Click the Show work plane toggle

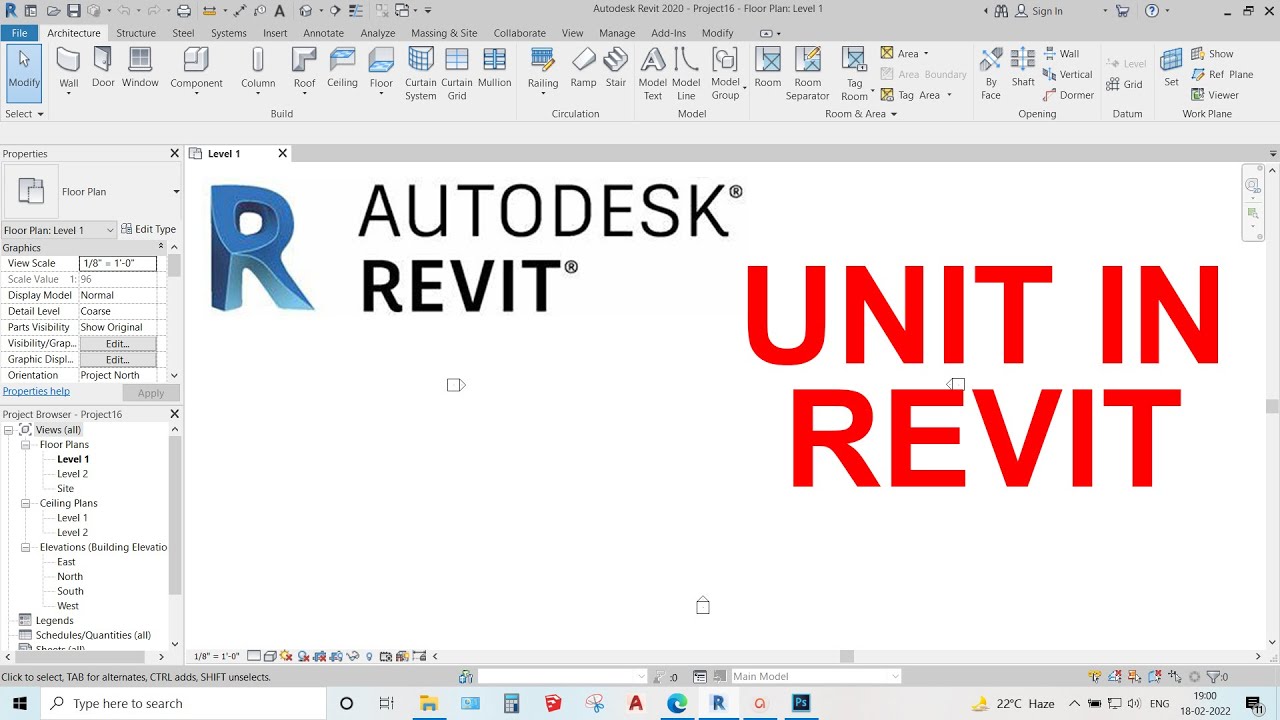point(1212,54)
